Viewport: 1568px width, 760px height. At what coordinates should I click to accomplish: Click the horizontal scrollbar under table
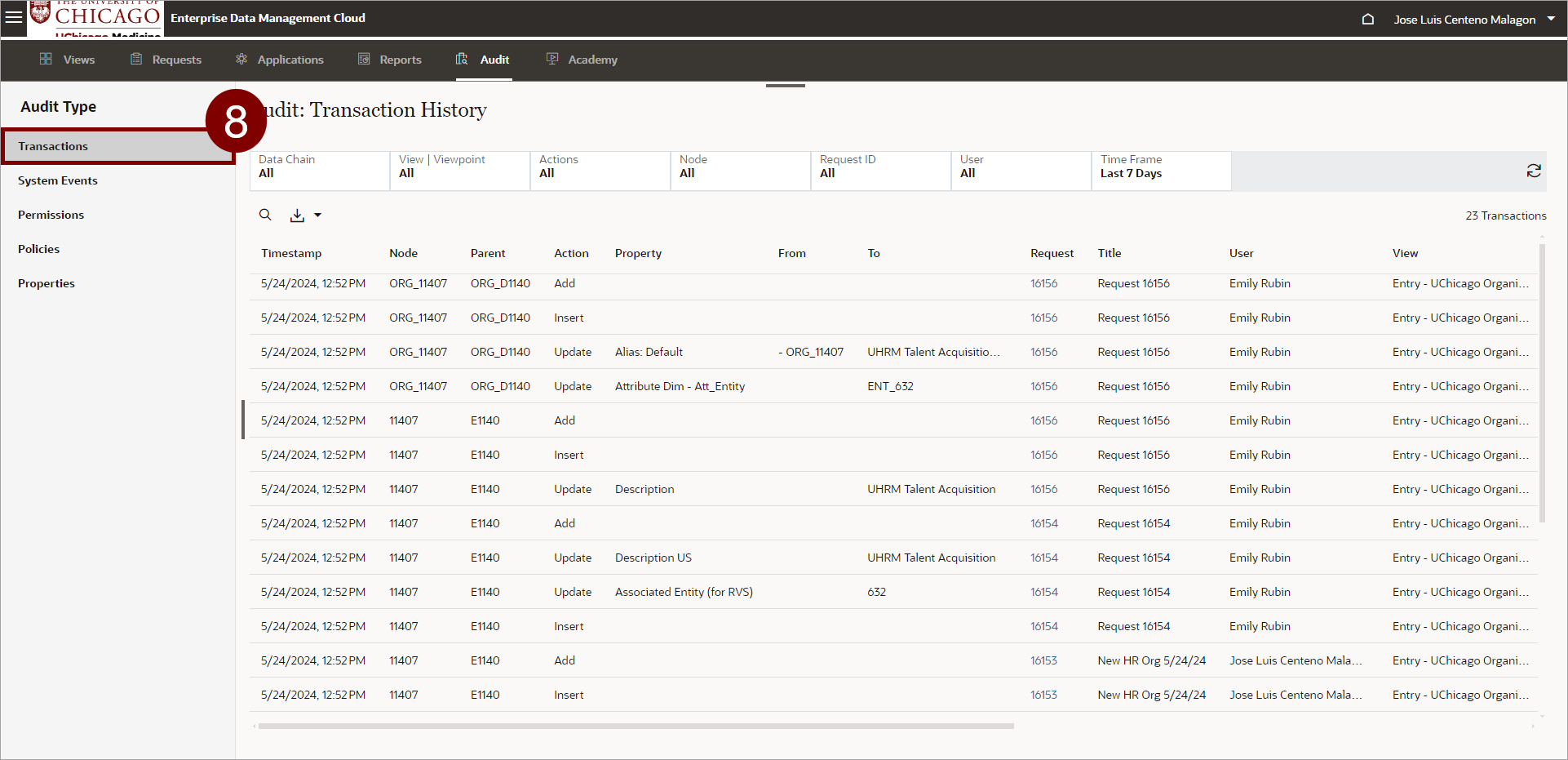click(636, 726)
